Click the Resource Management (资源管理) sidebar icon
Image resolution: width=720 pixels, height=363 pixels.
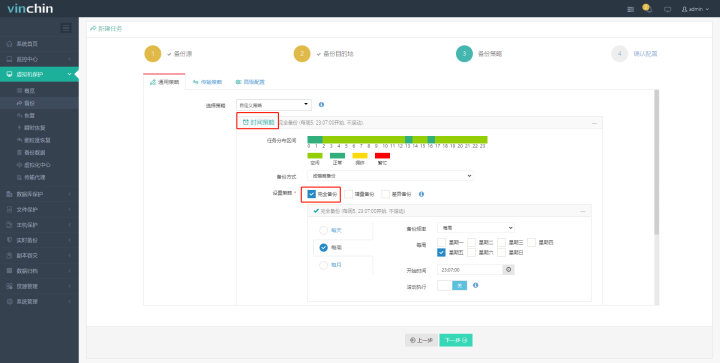[10, 286]
